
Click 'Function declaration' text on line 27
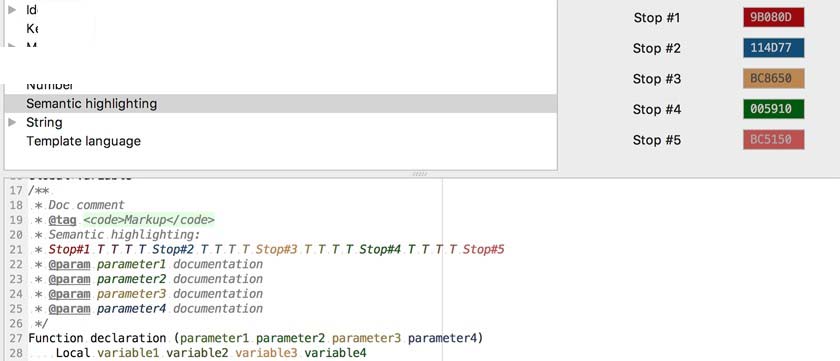pos(98,339)
